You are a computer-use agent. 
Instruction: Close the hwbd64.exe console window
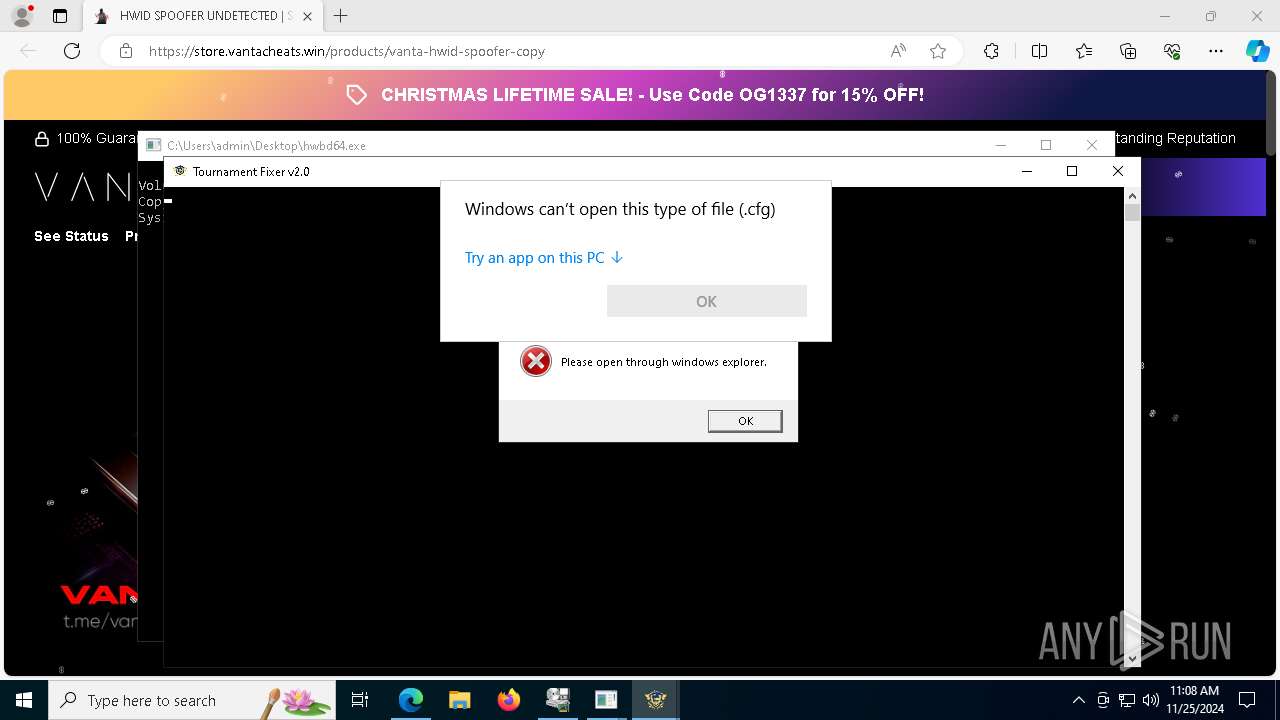[x=1092, y=145]
